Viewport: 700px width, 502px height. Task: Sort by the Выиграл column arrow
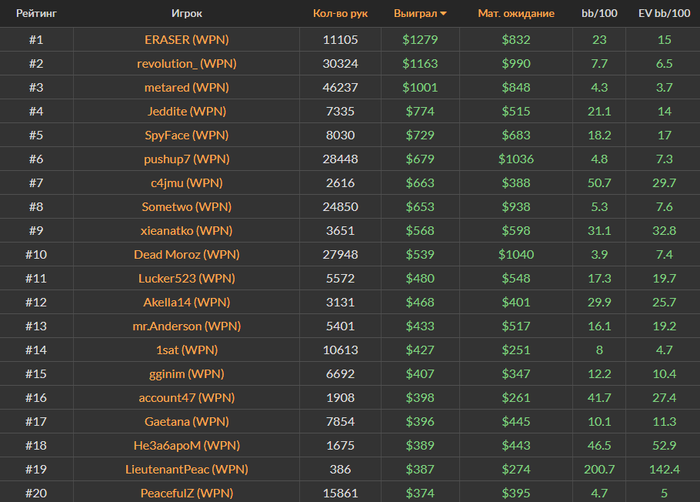click(443, 14)
